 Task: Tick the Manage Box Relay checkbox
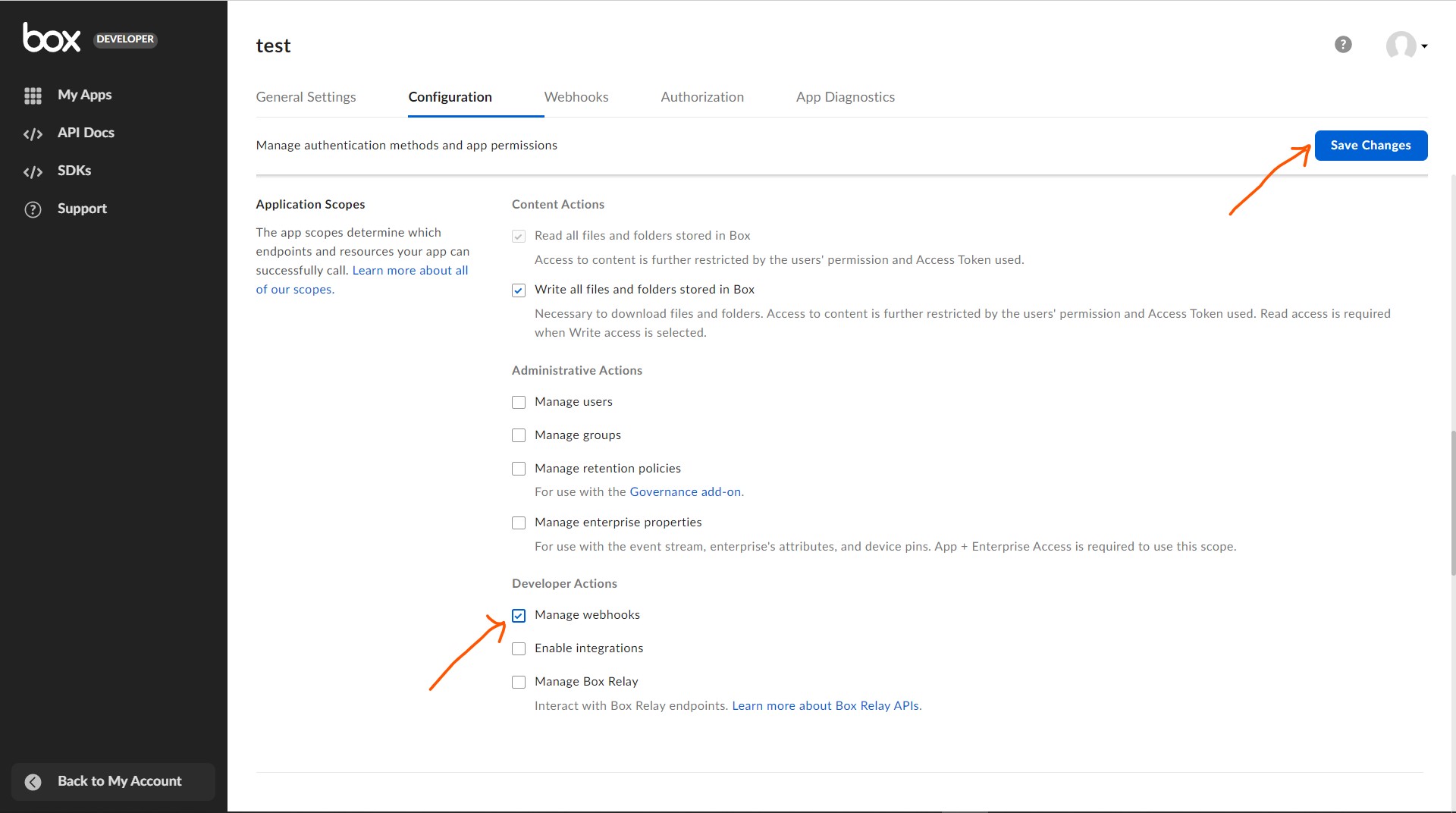tap(519, 683)
